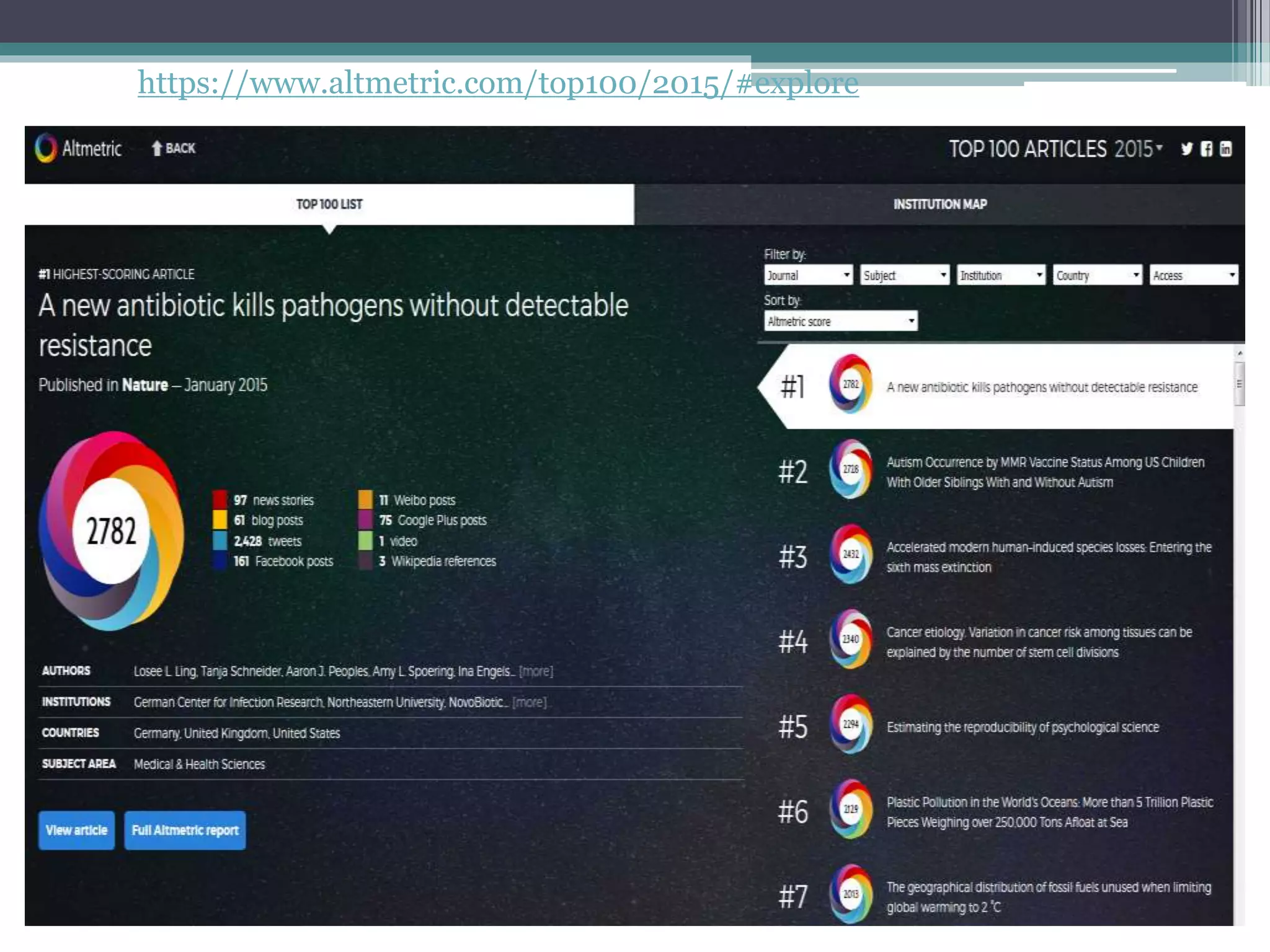Image resolution: width=1270 pixels, height=952 pixels.
Task: Click the '3 Wikipedia references' text
Action: point(437,562)
